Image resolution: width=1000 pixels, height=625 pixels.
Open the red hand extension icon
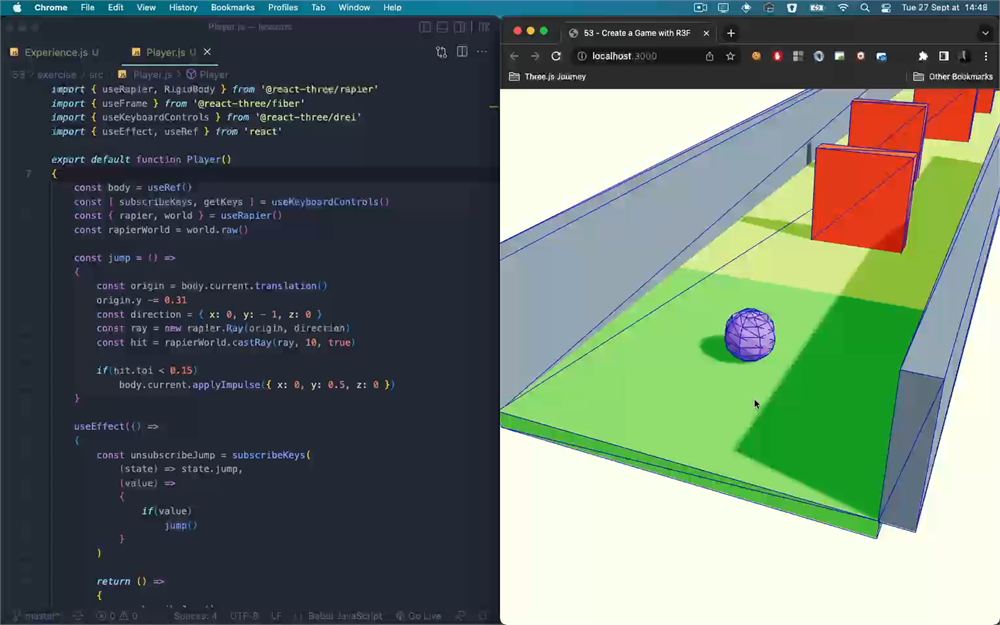777,56
